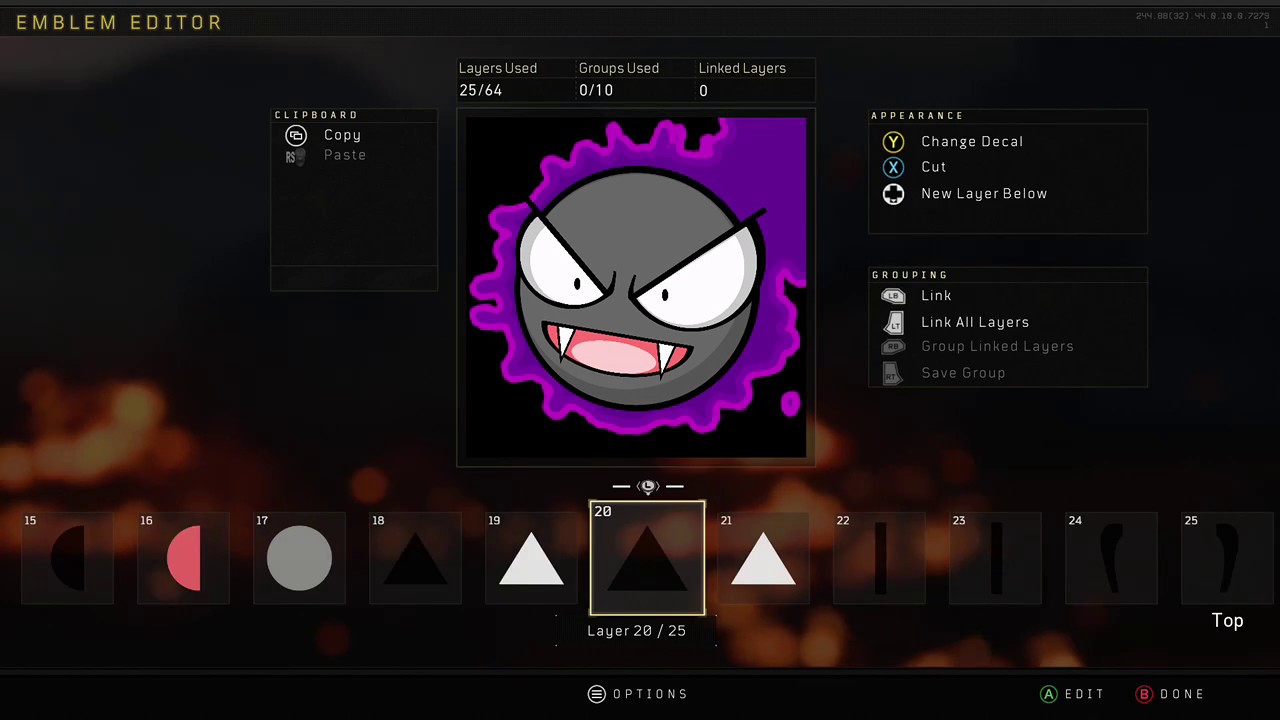This screenshot has width=1280, height=720.
Task: Click the LT icon beside Link All Layers
Action: (893, 322)
